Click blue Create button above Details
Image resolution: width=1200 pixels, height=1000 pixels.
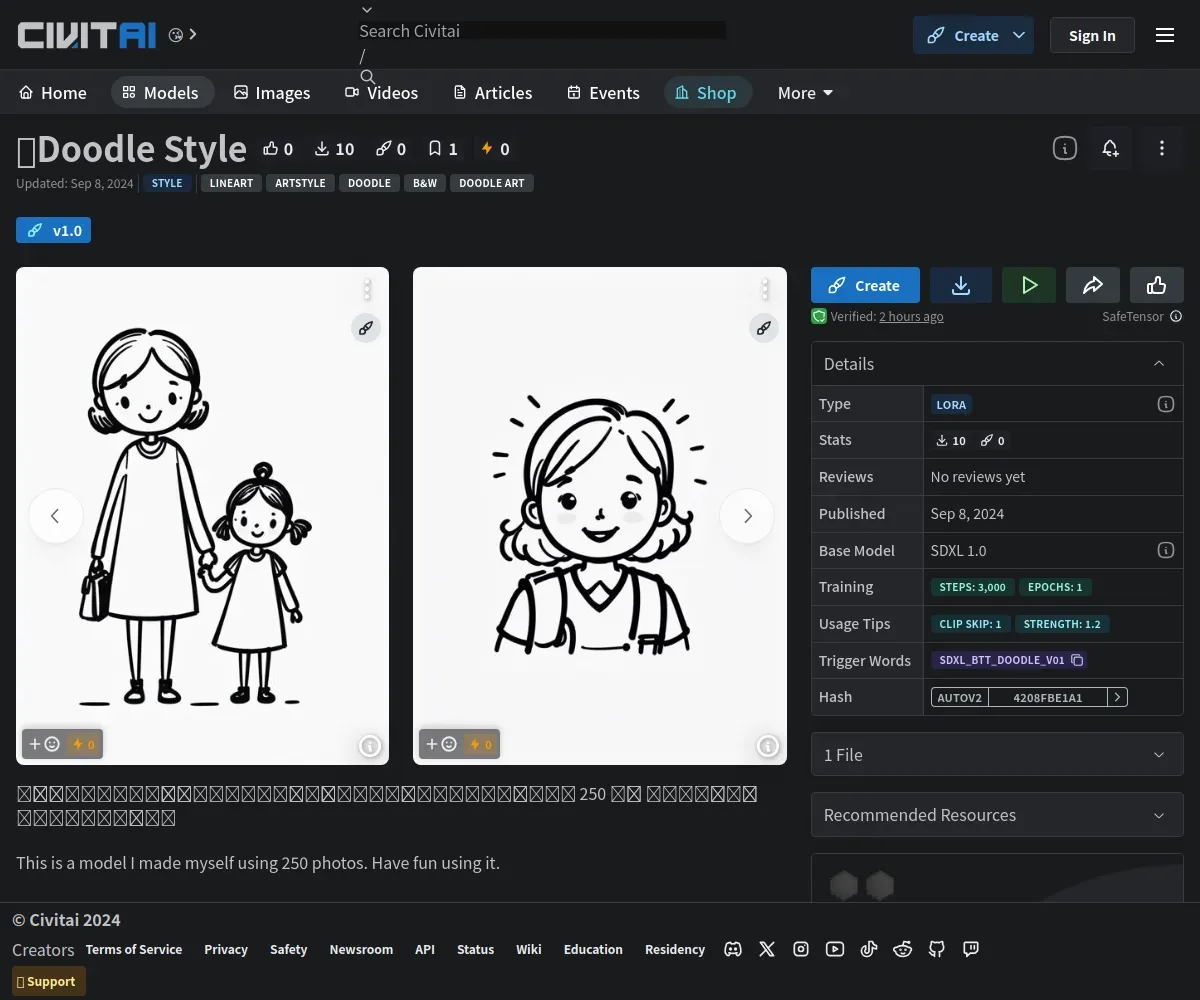coord(865,285)
